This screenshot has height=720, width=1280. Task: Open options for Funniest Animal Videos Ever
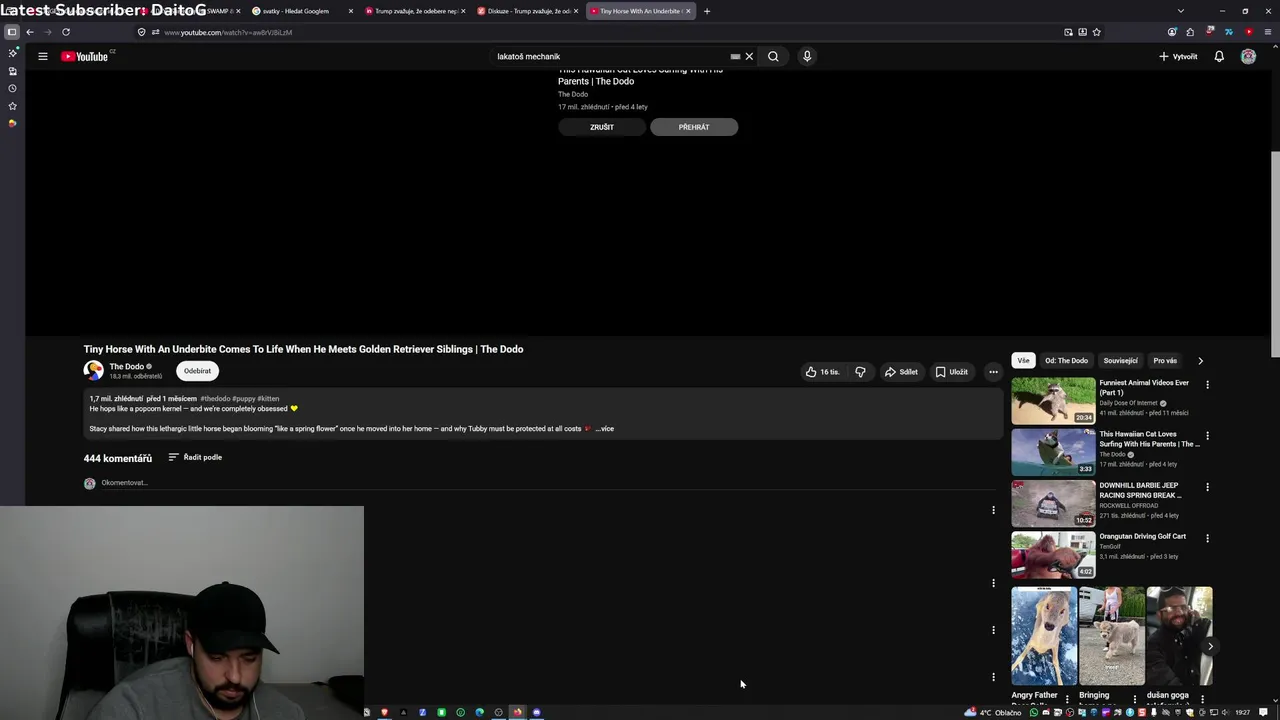tap(1207, 385)
